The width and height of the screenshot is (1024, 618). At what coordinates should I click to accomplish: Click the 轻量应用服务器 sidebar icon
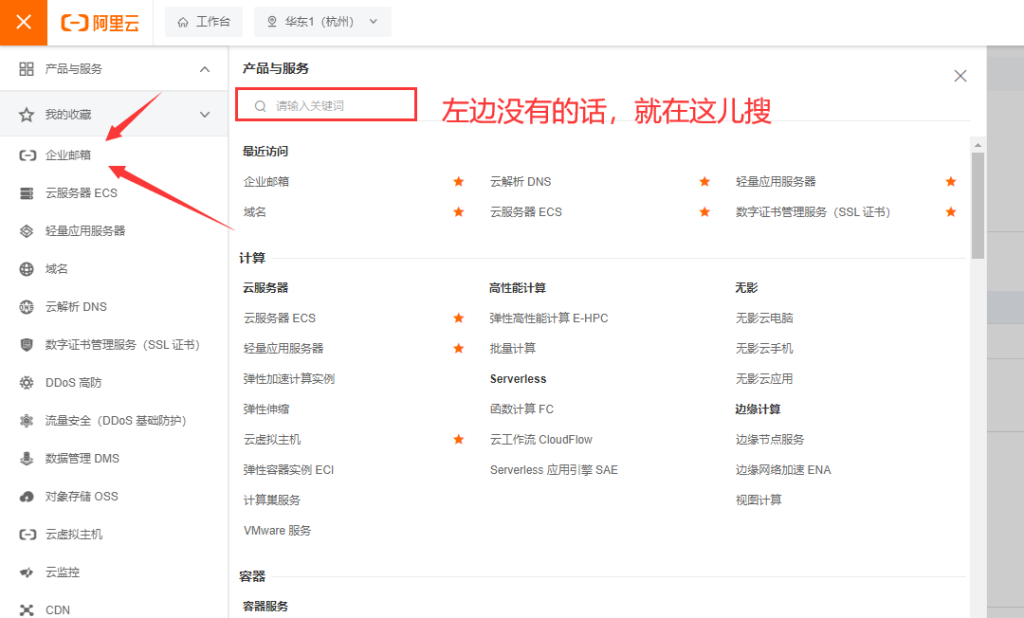(x=26, y=231)
